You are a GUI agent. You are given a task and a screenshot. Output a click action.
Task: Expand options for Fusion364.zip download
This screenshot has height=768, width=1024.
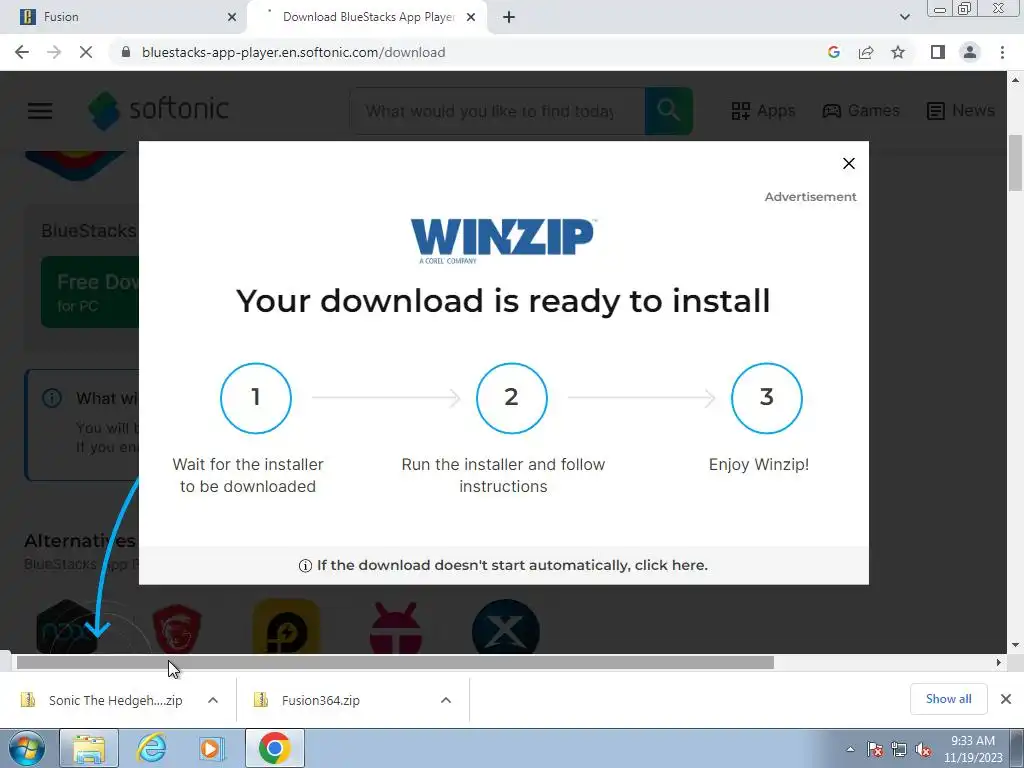pos(446,700)
